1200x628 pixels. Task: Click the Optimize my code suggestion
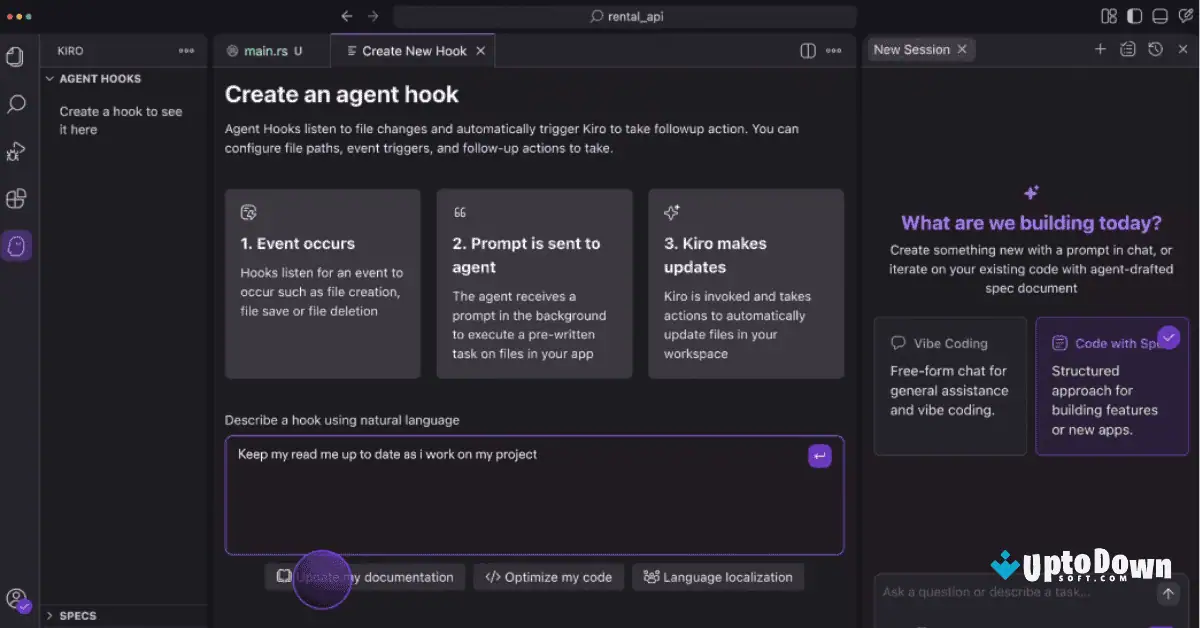tap(548, 577)
